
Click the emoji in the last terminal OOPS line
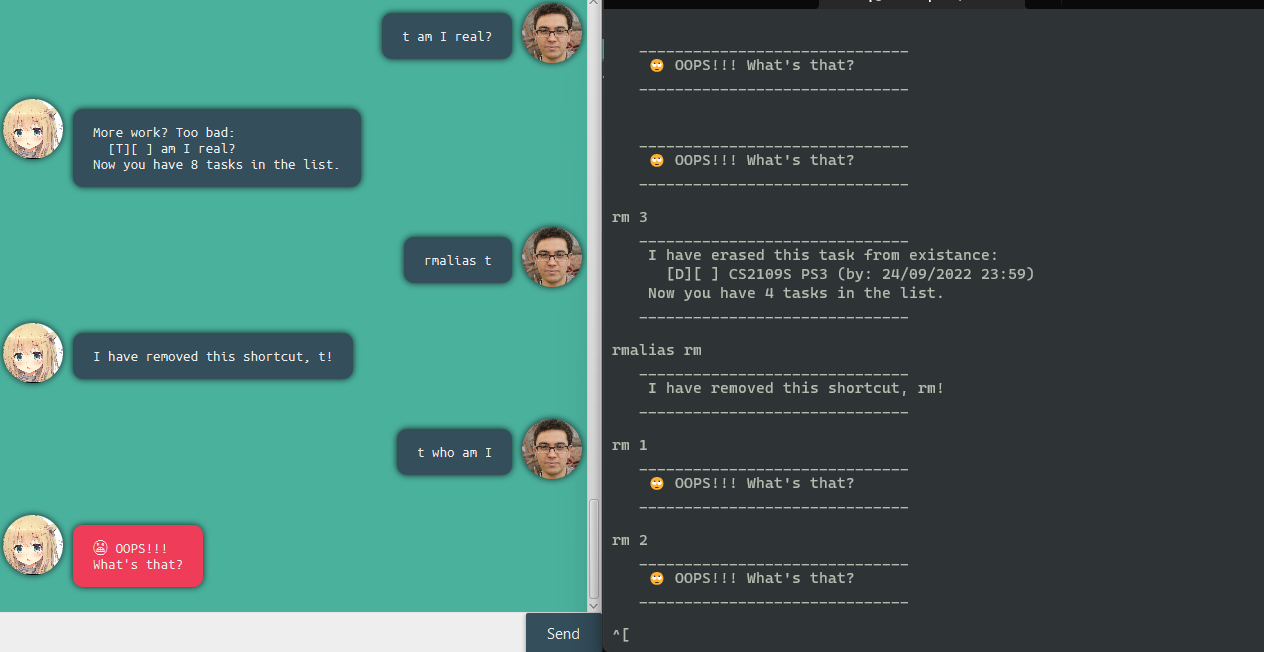click(657, 578)
